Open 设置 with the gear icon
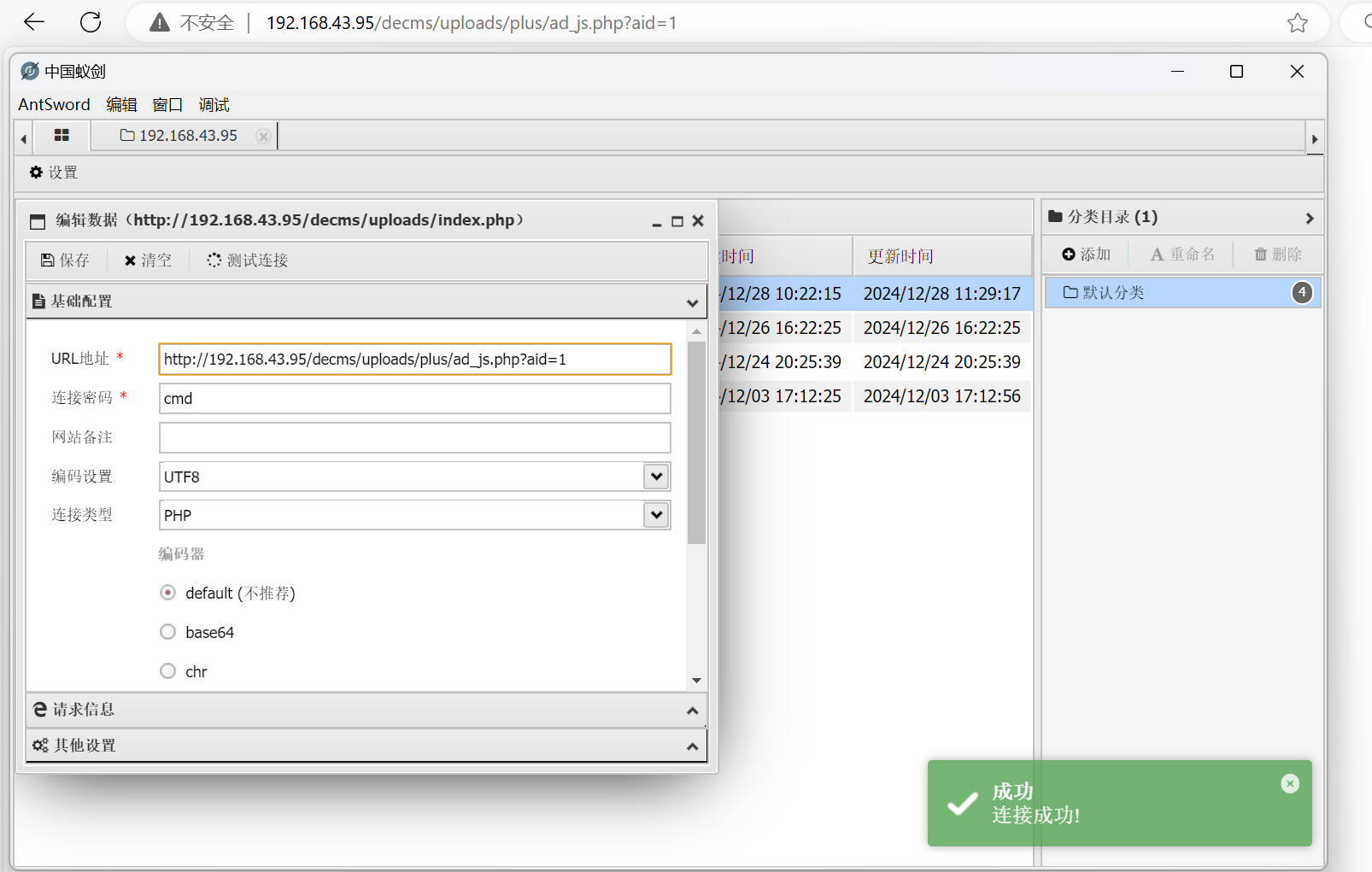Viewport: 1372px width, 872px height. [x=53, y=173]
